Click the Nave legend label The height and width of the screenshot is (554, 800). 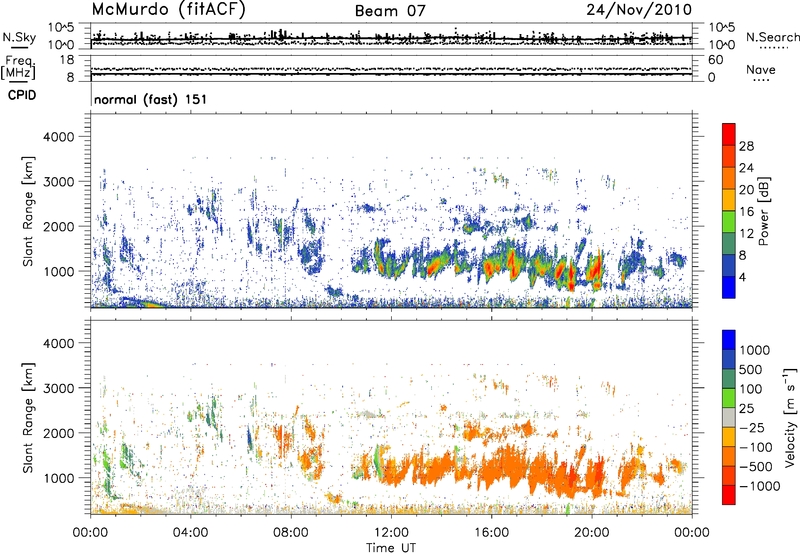click(x=761, y=70)
